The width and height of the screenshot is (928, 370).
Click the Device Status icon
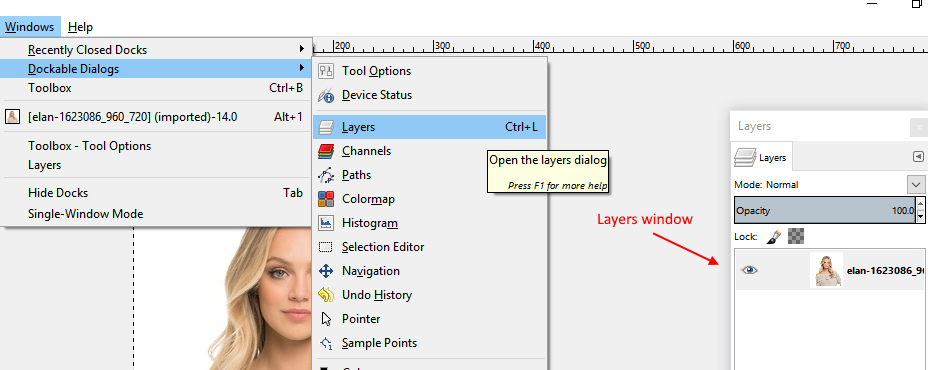pos(326,95)
